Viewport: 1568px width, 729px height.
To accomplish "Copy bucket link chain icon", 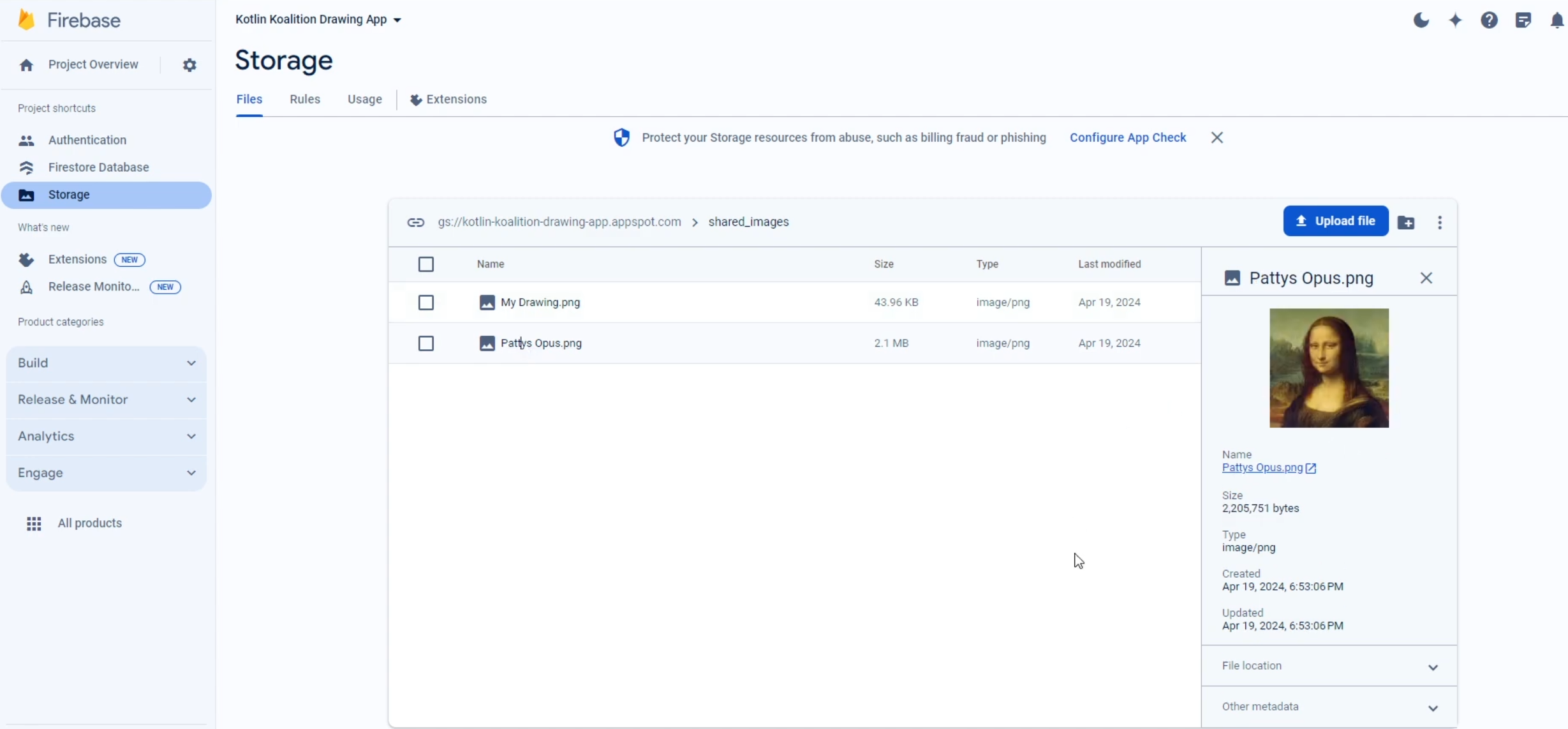I will pos(416,222).
